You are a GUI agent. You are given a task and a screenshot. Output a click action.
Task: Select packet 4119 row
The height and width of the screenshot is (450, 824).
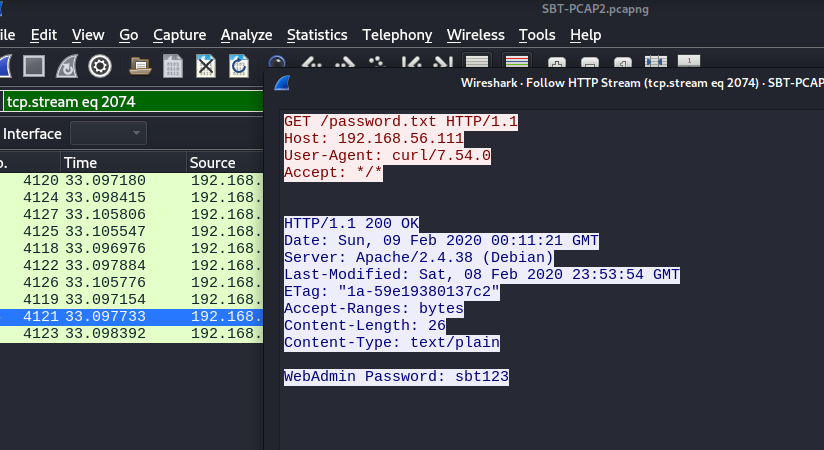(131, 299)
